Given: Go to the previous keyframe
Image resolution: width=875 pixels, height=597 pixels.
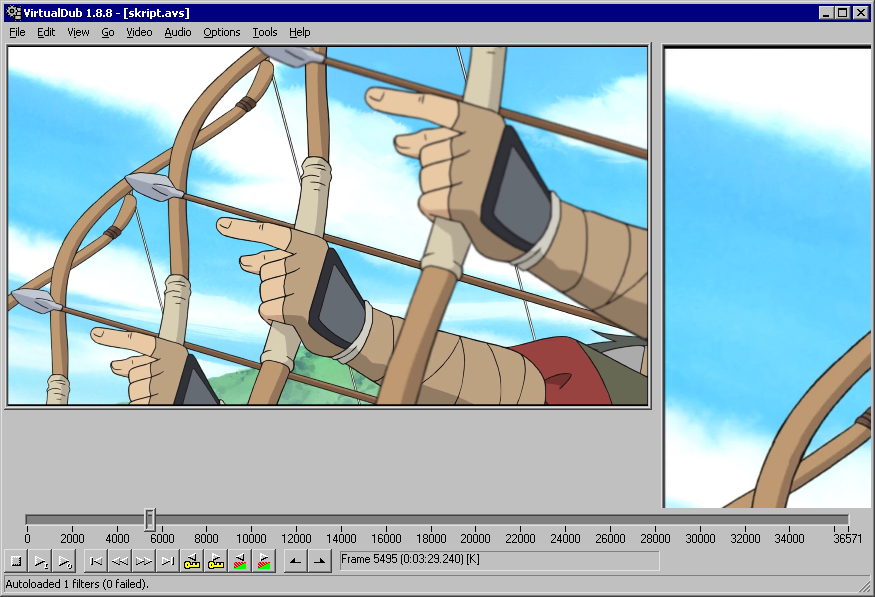Looking at the screenshot, I should 191,561.
